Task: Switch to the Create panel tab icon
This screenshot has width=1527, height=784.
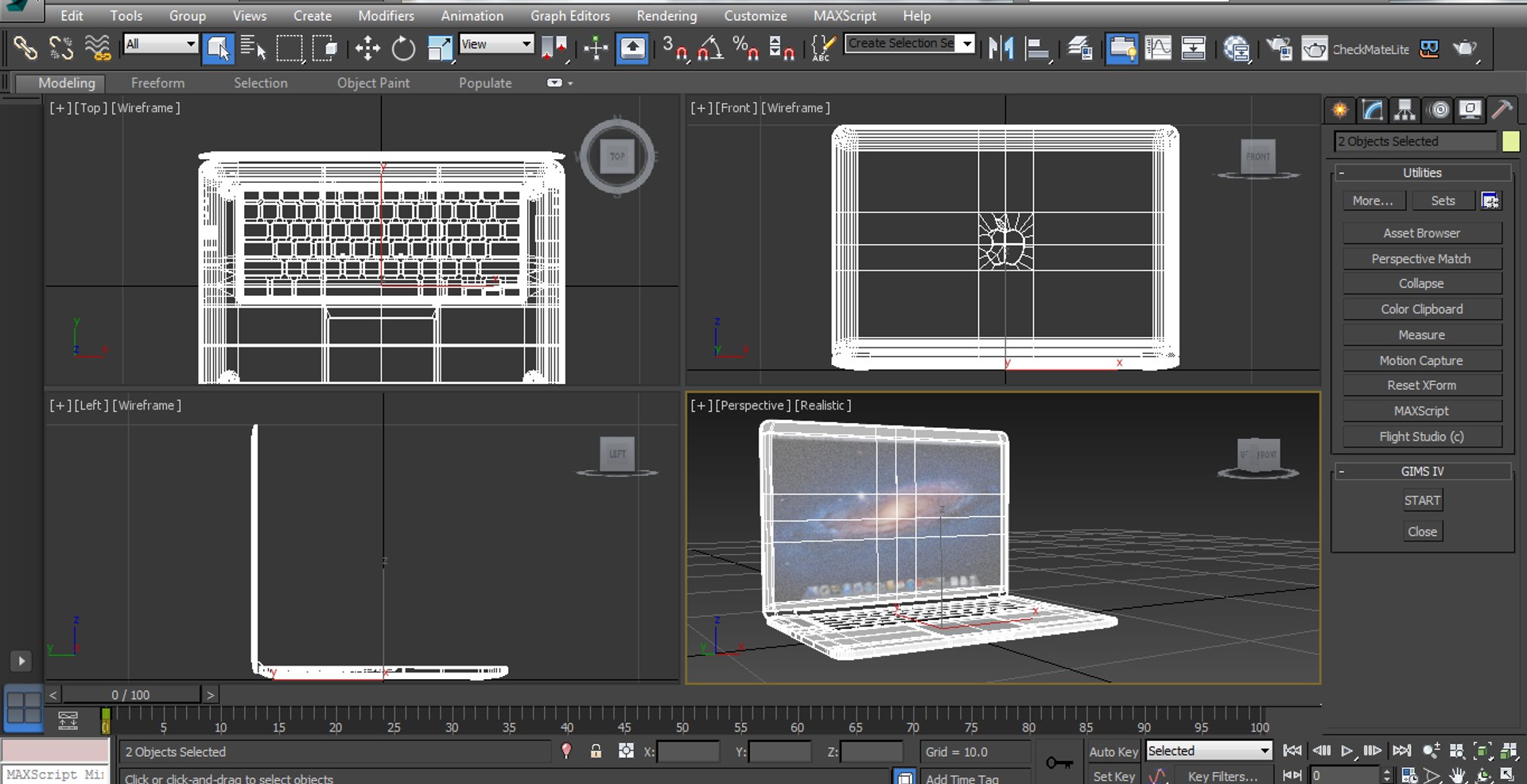Action: tap(1340, 110)
